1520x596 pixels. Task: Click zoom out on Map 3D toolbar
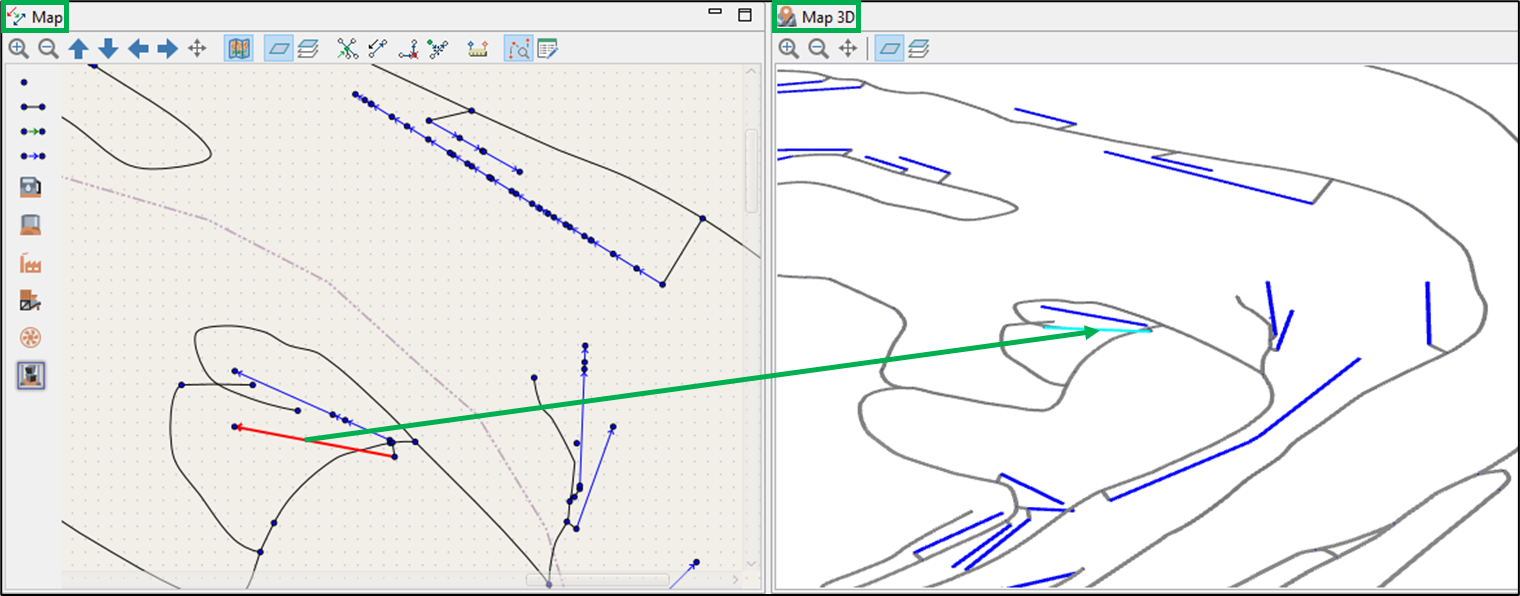coord(818,48)
